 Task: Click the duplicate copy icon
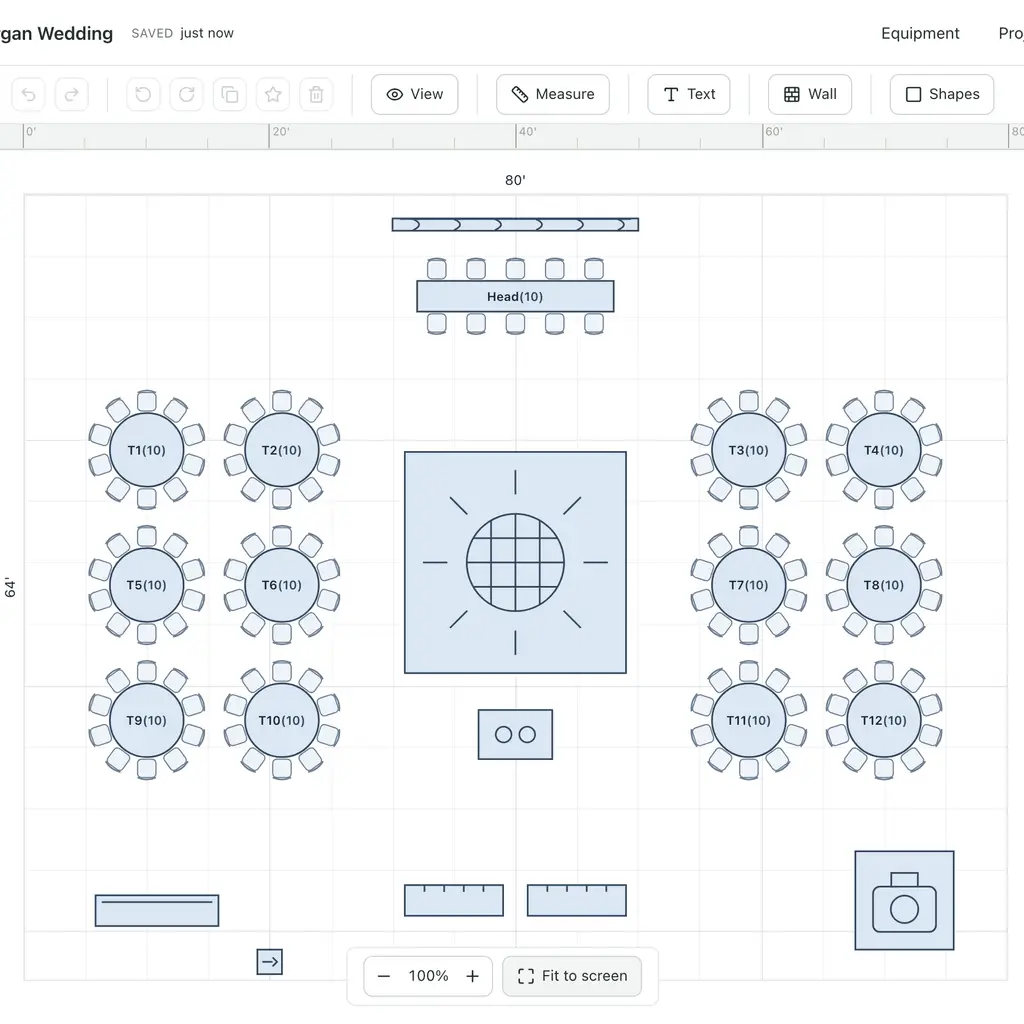[x=230, y=94]
